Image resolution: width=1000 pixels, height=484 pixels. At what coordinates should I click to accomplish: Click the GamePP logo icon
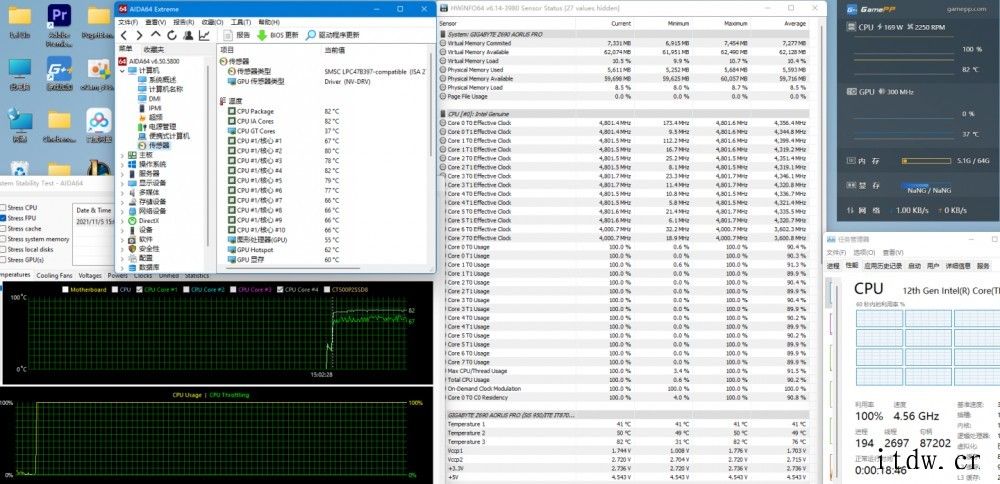pos(852,9)
